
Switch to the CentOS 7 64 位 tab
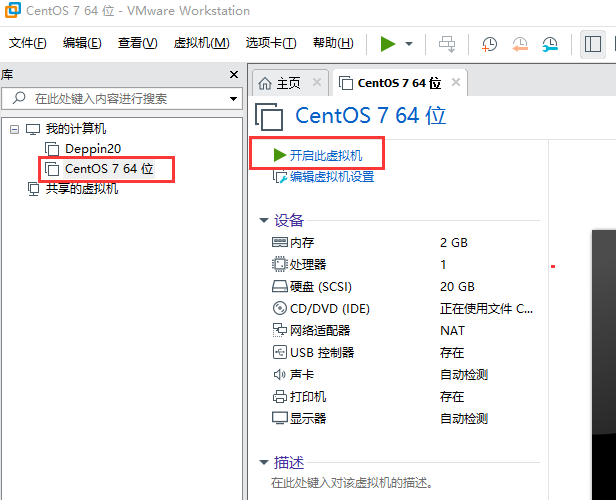click(x=399, y=83)
